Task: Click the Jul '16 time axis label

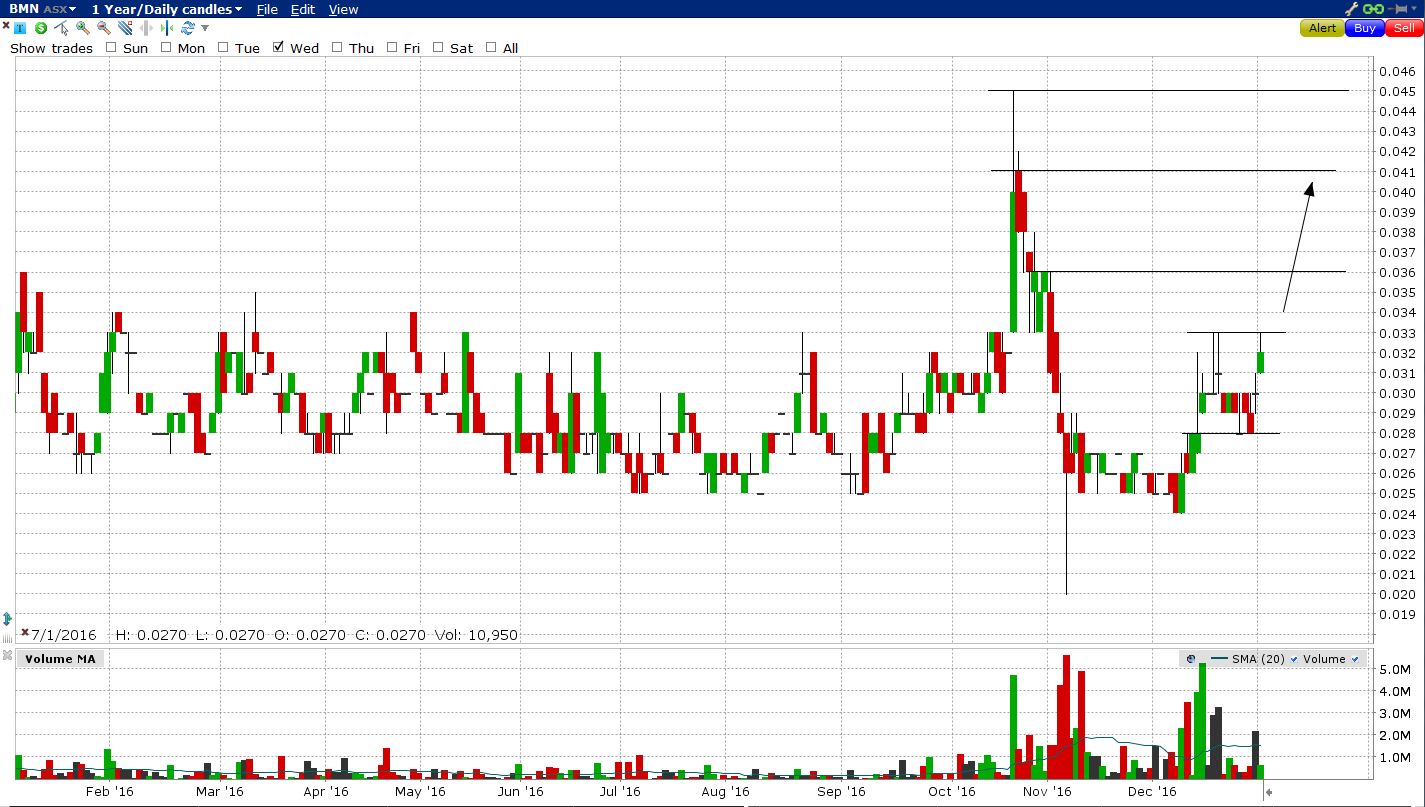Action: point(619,792)
